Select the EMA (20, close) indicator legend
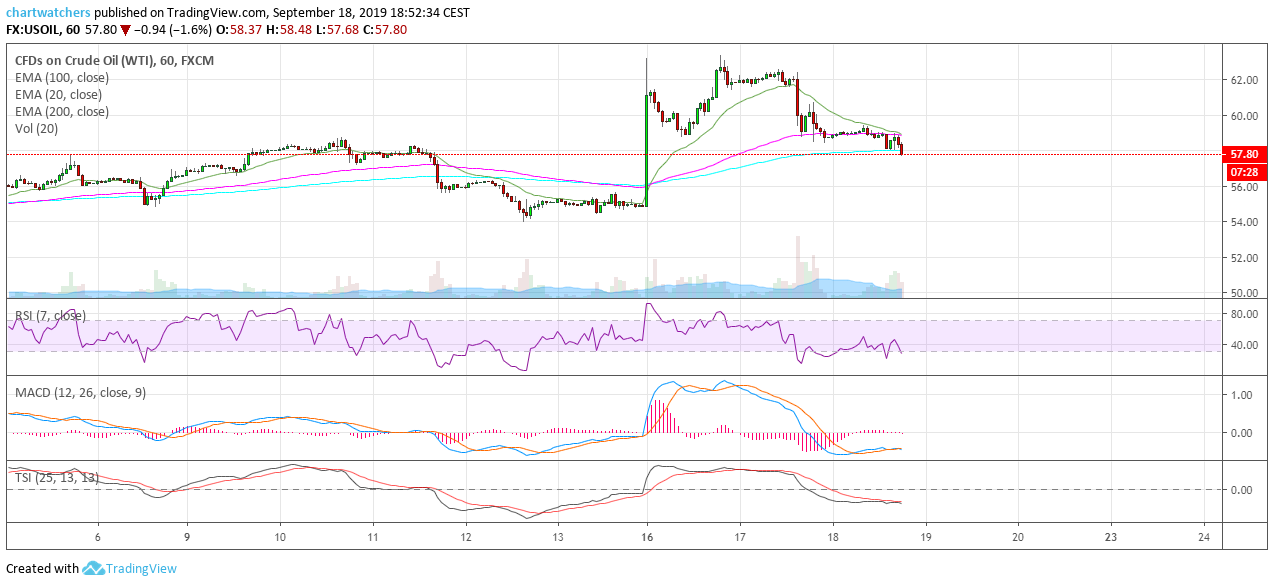The height and width of the screenshot is (586, 1274). click(58, 95)
